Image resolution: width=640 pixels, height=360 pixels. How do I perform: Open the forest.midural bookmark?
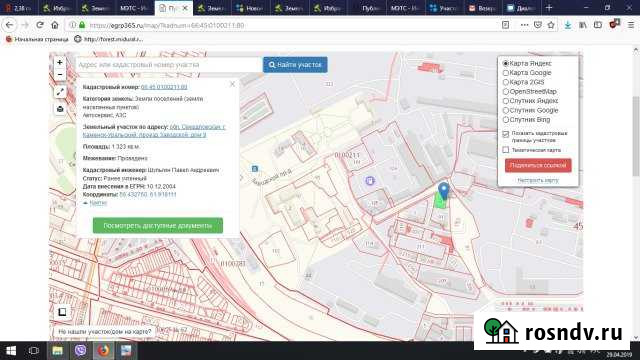click(109, 39)
